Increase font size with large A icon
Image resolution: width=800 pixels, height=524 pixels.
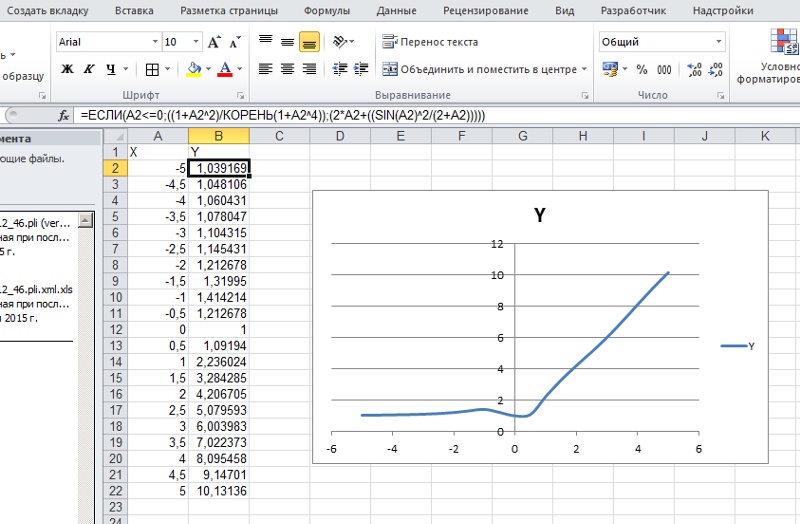(x=214, y=42)
